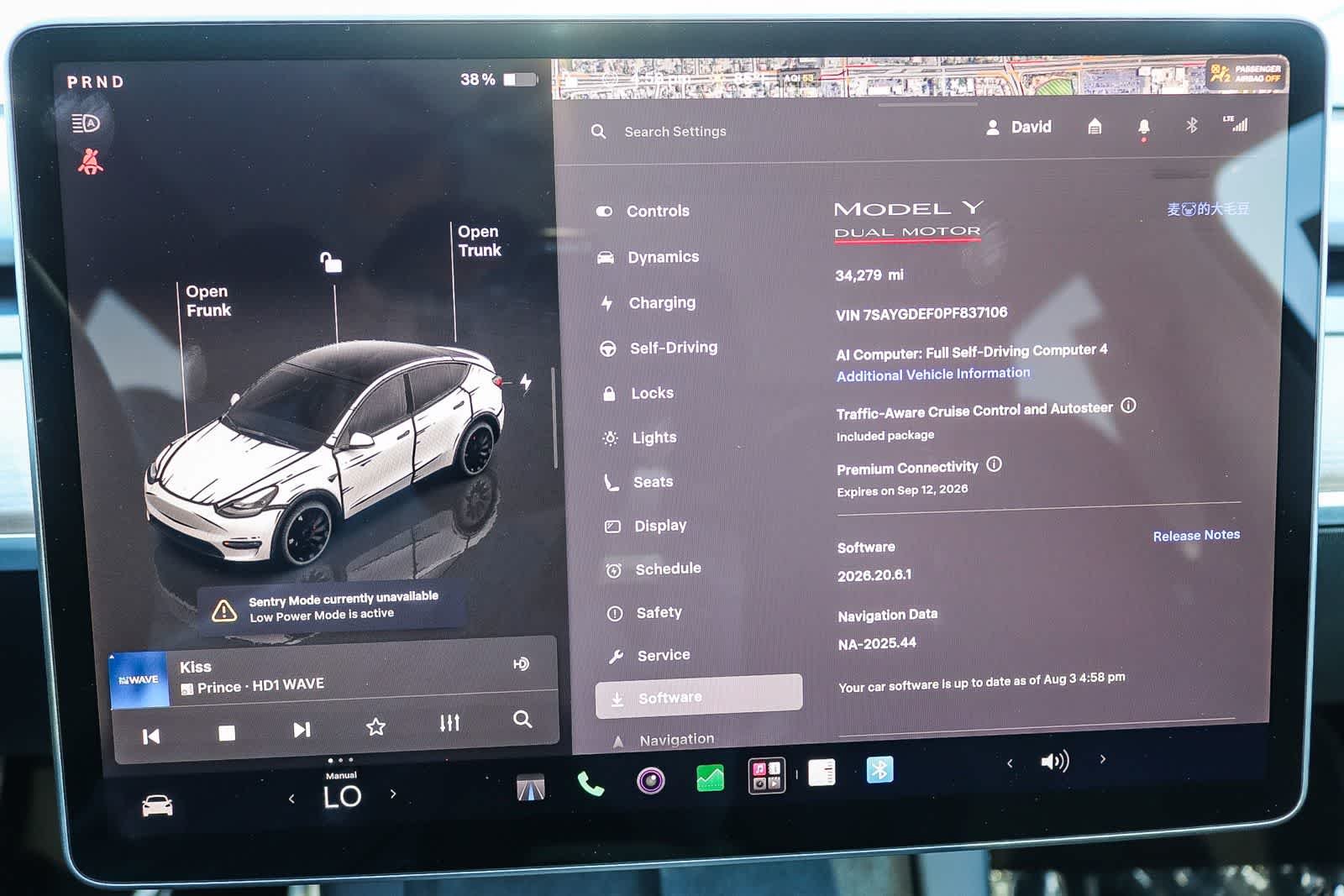The width and height of the screenshot is (1344, 896).
Task: Decrease volume with the left chevron
Action: pyautogui.click(x=1010, y=763)
